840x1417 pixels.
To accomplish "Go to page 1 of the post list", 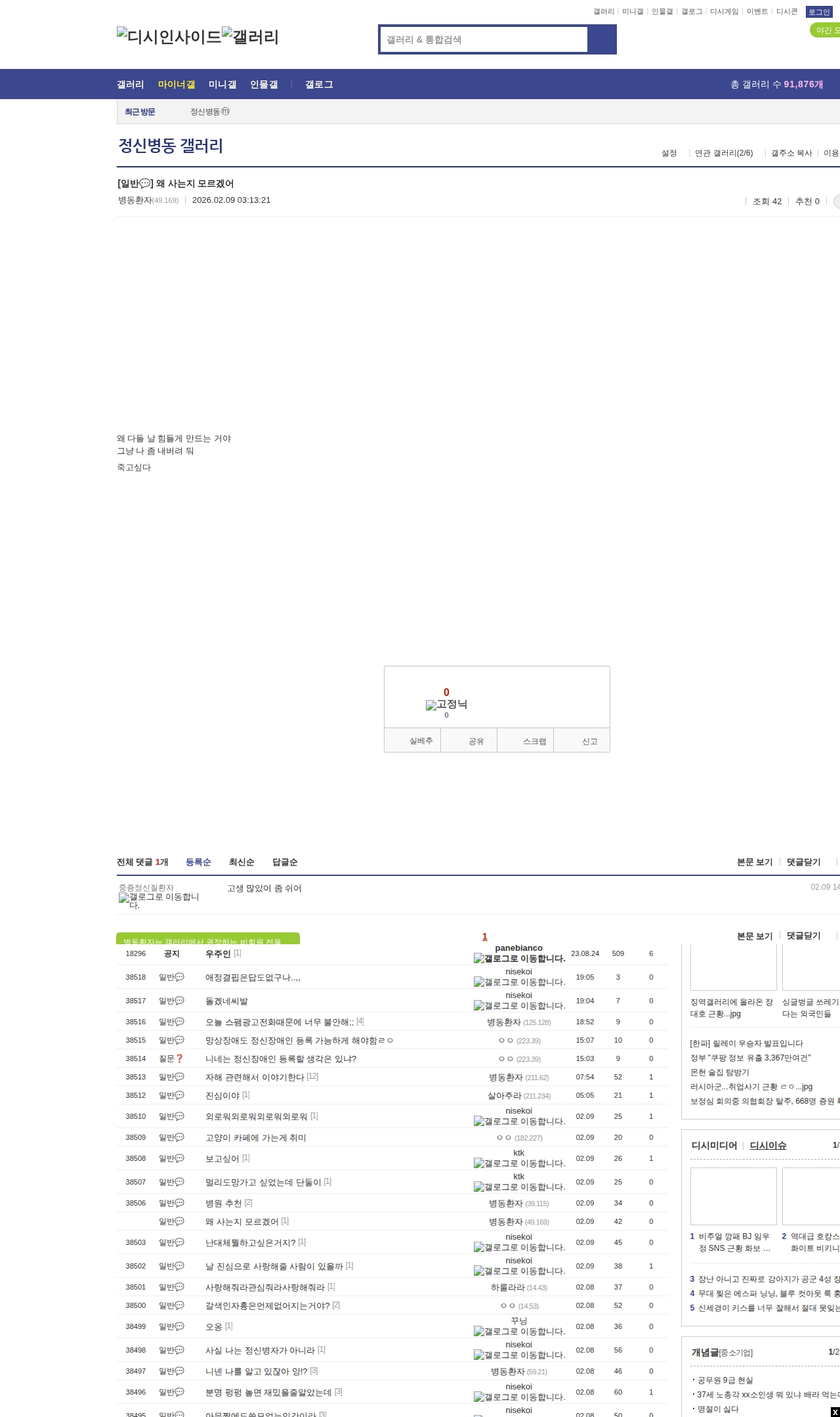I will click(485, 937).
